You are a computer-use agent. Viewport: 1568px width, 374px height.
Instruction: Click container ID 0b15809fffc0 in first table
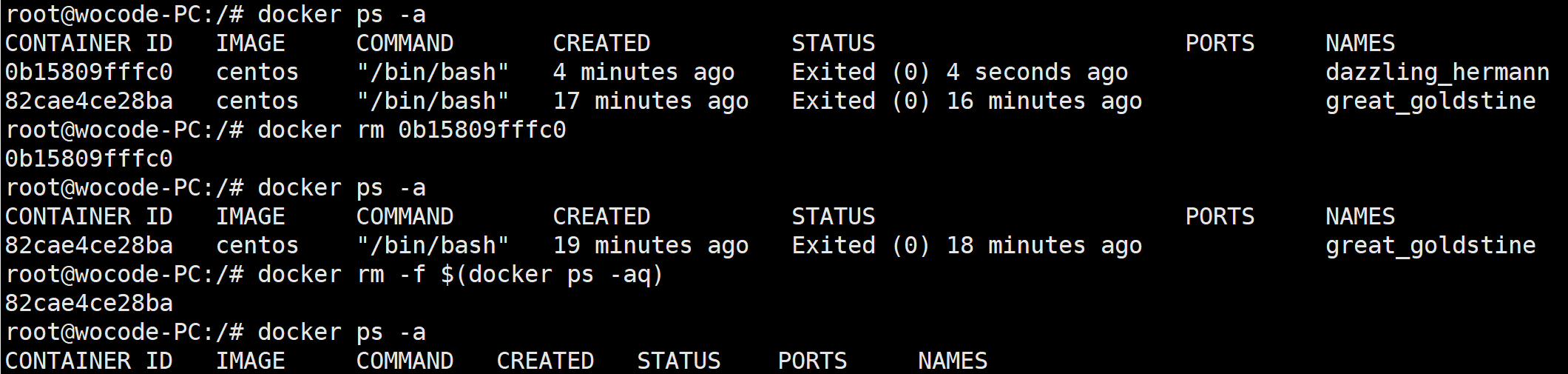point(89,72)
